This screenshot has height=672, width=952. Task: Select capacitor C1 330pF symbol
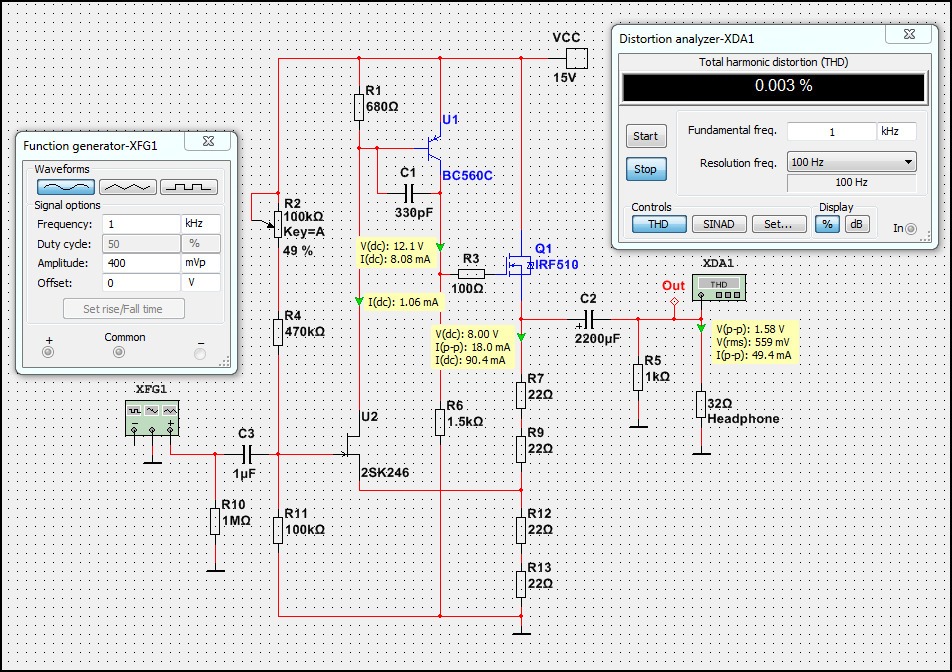point(409,194)
